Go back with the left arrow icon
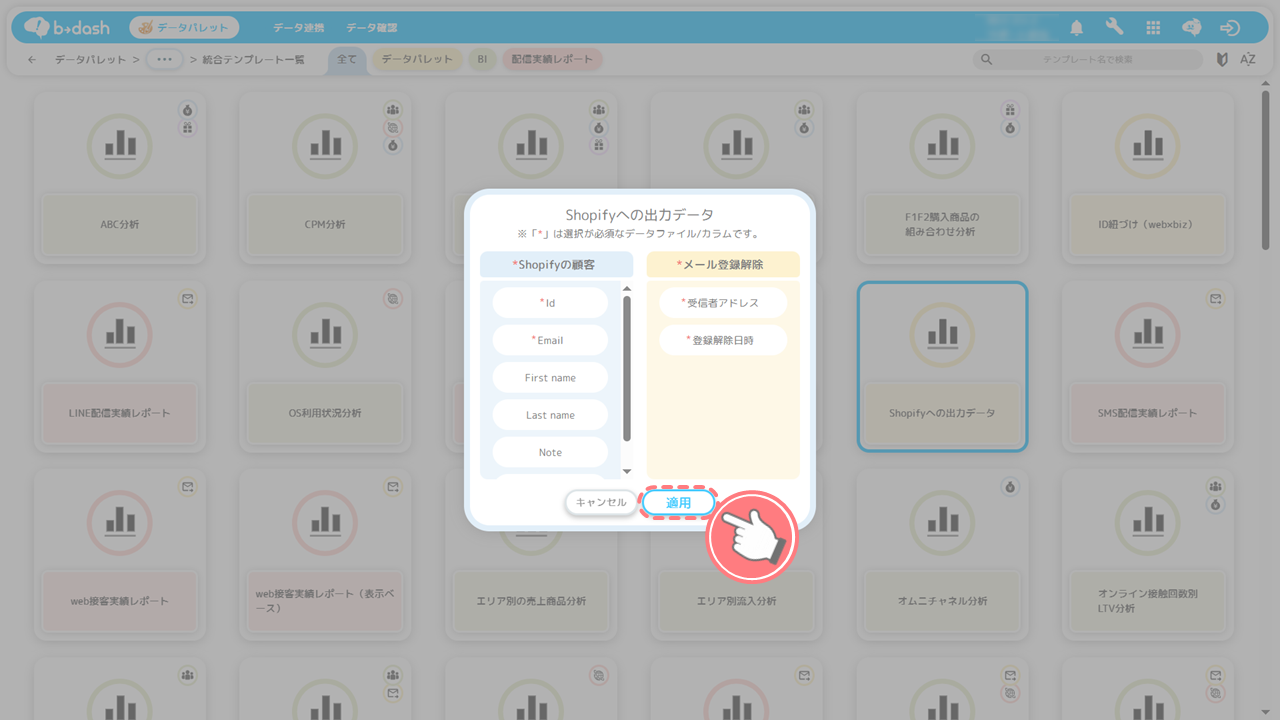The height and width of the screenshot is (720, 1280). [32, 60]
